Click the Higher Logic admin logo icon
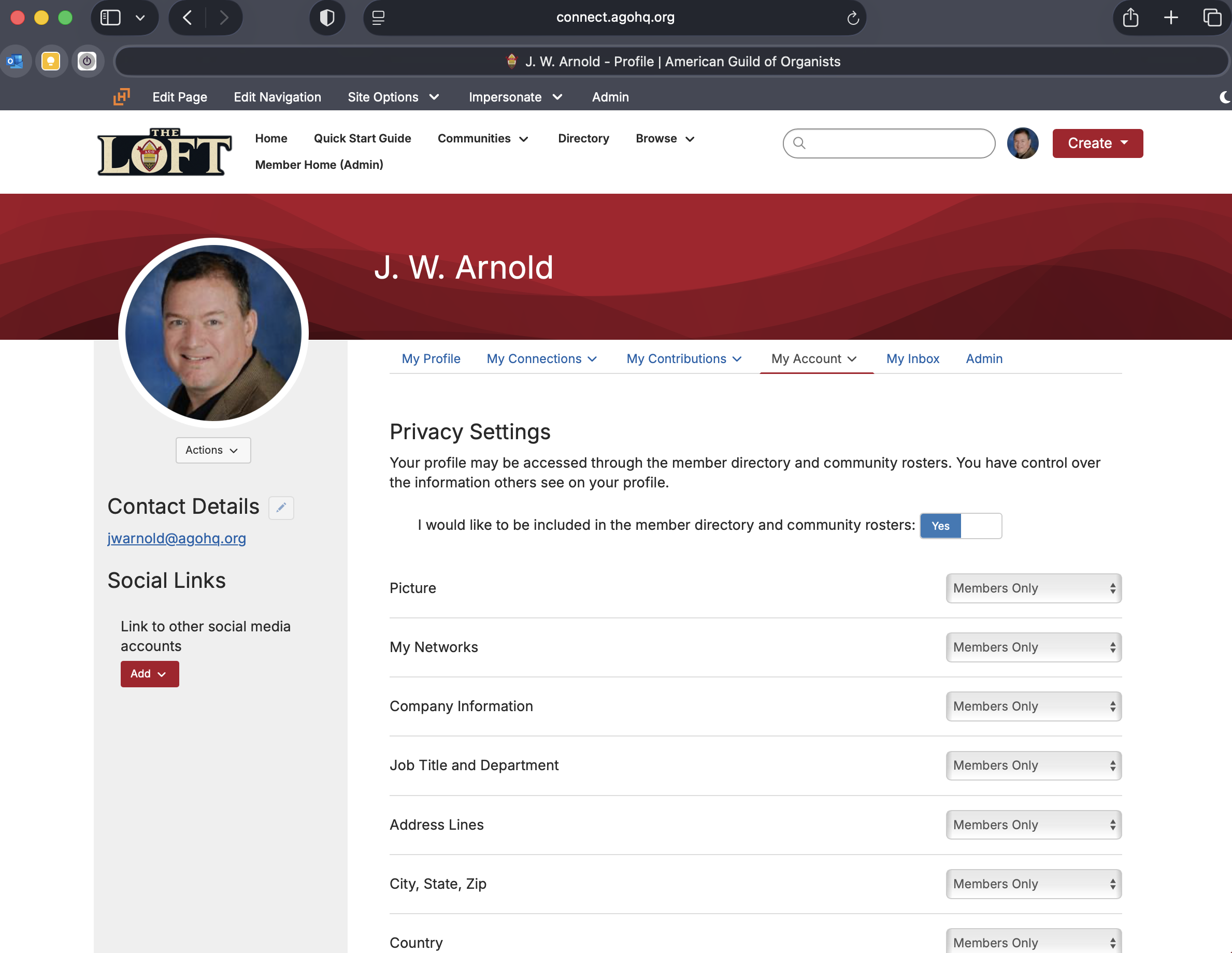 coord(121,96)
